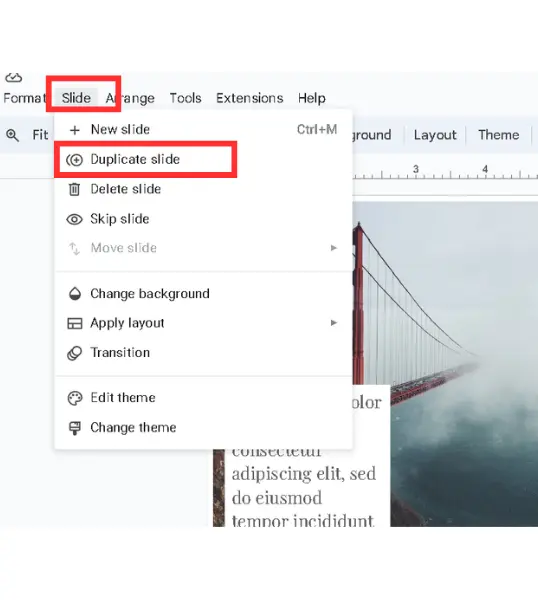Click the Layout toolbar button

(x=435, y=135)
